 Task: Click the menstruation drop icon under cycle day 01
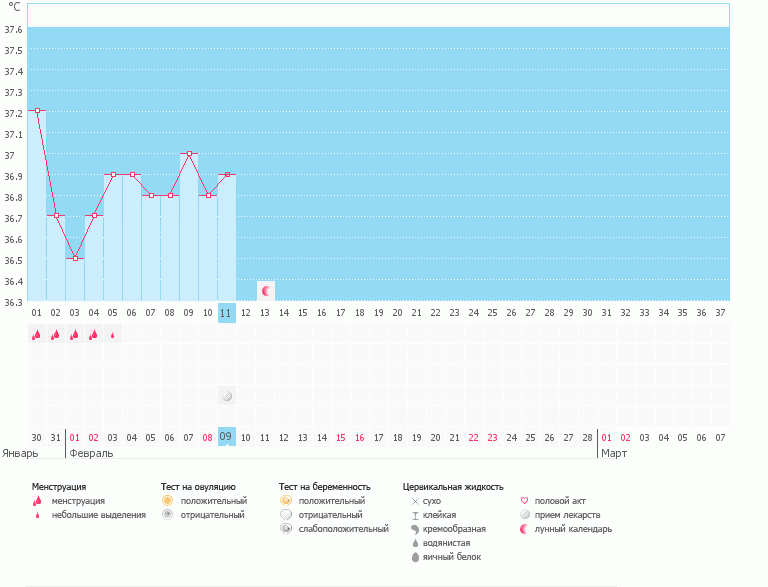[x=36, y=335]
